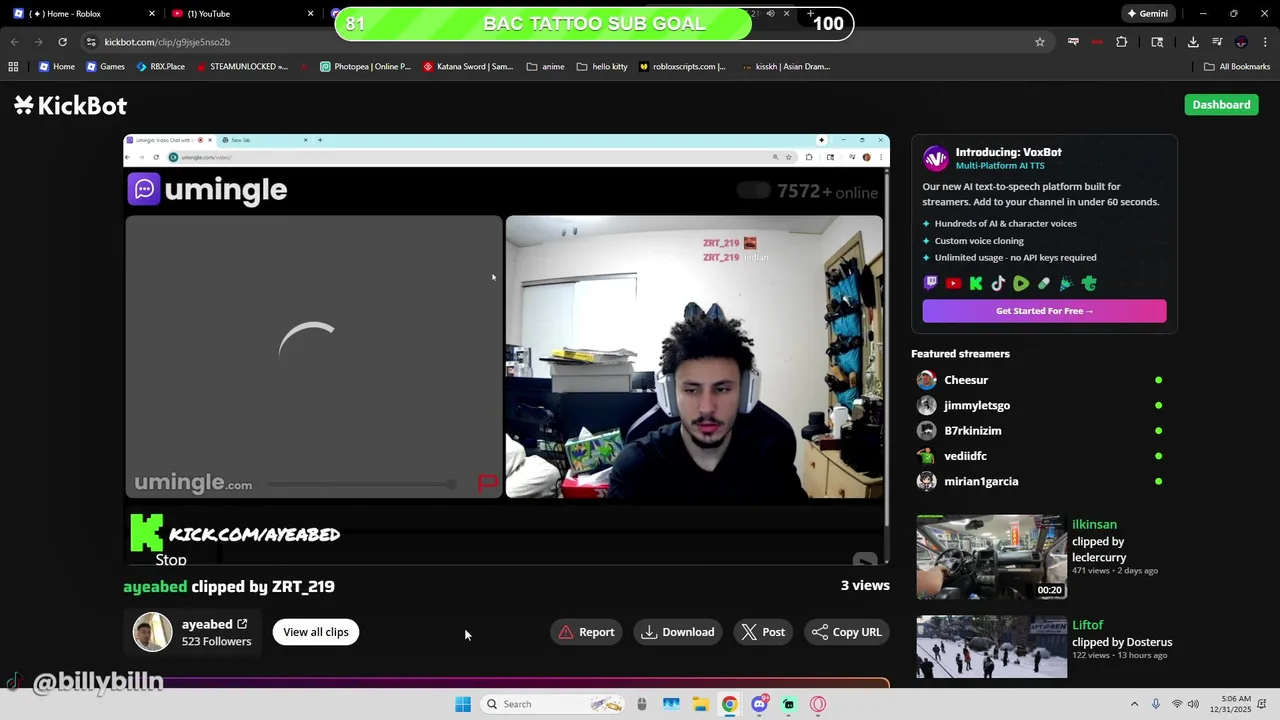1280x720 pixels.
Task: Click the Report button
Action: tap(586, 632)
